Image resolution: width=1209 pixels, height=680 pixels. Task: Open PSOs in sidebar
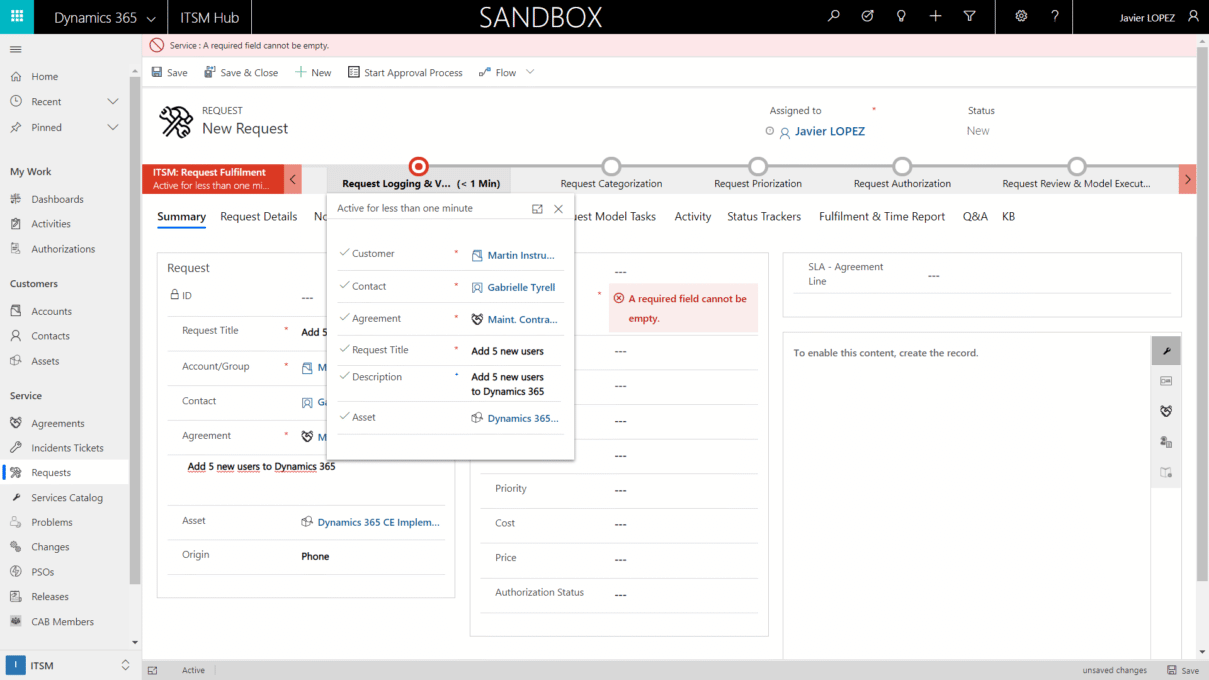coord(43,572)
